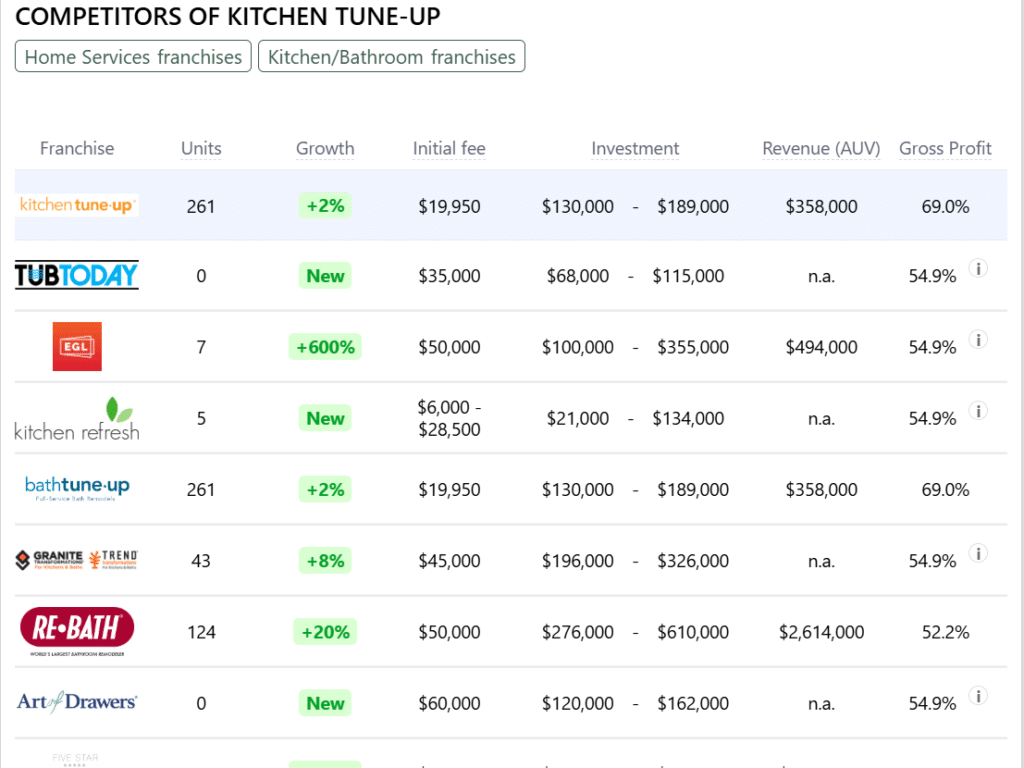Open the Kitchen Refresh logo

pos(77,419)
